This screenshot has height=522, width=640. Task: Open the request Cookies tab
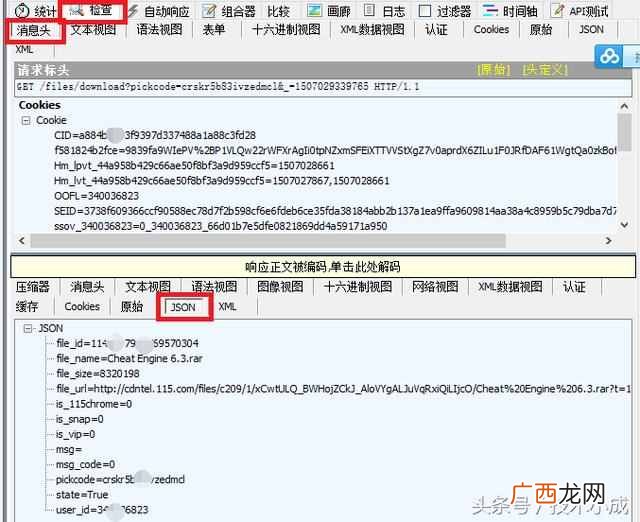point(491,30)
